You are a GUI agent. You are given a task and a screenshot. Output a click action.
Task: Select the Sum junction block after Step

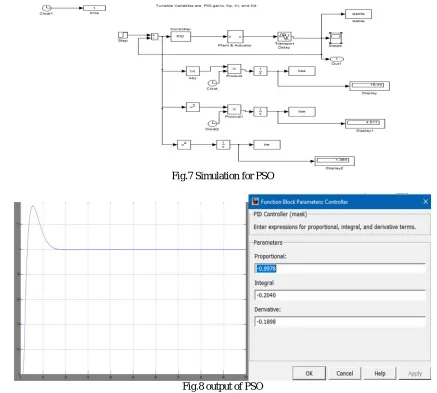(155, 36)
